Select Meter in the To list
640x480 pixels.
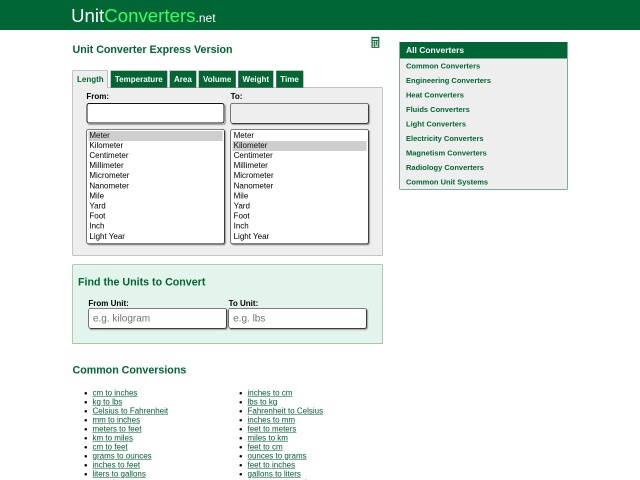point(299,135)
